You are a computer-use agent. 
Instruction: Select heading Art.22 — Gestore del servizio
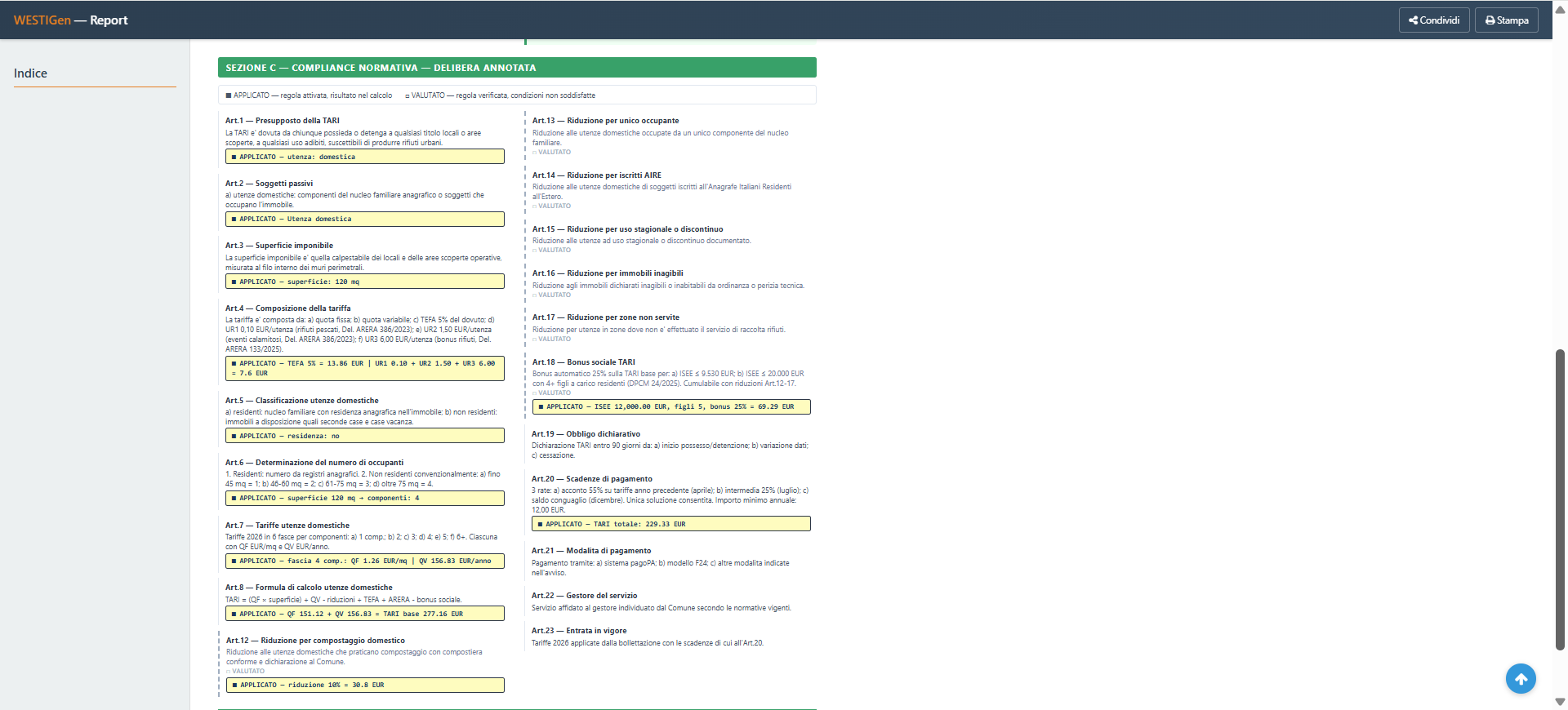pos(585,596)
